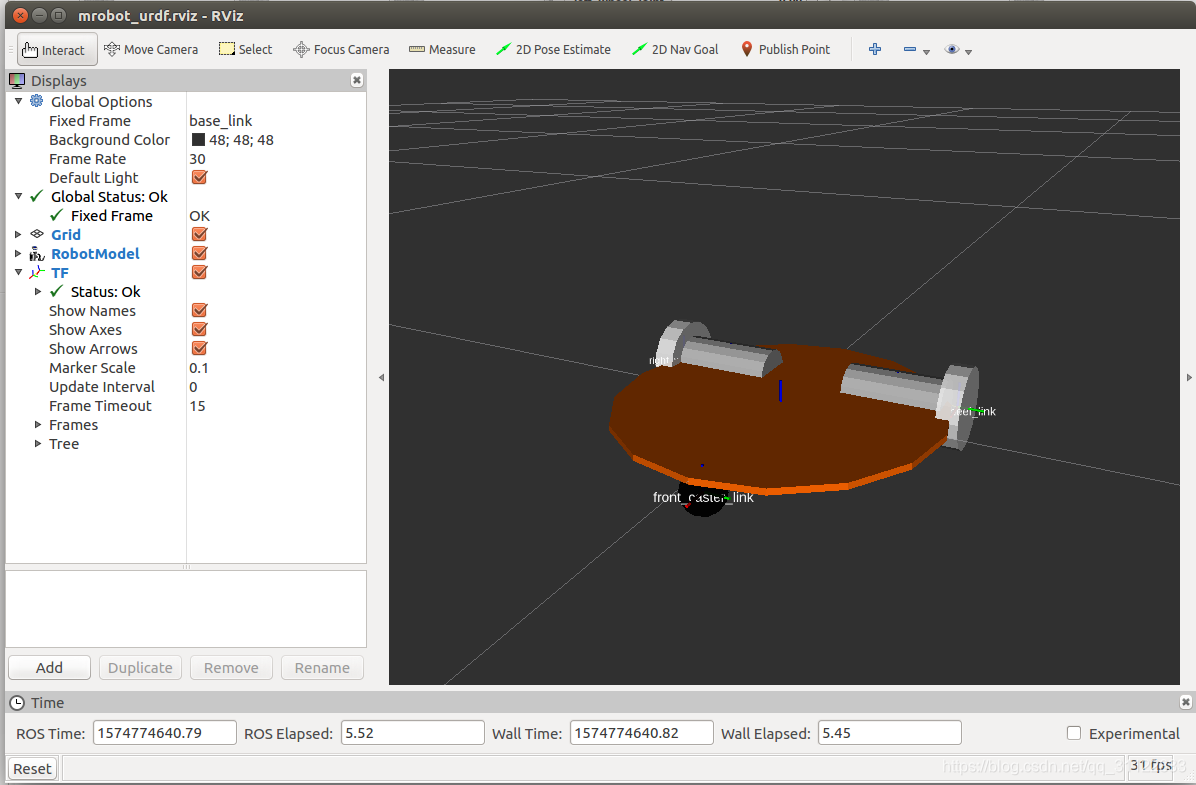Click the Add display button
The width and height of the screenshot is (1196, 785).
click(50, 668)
